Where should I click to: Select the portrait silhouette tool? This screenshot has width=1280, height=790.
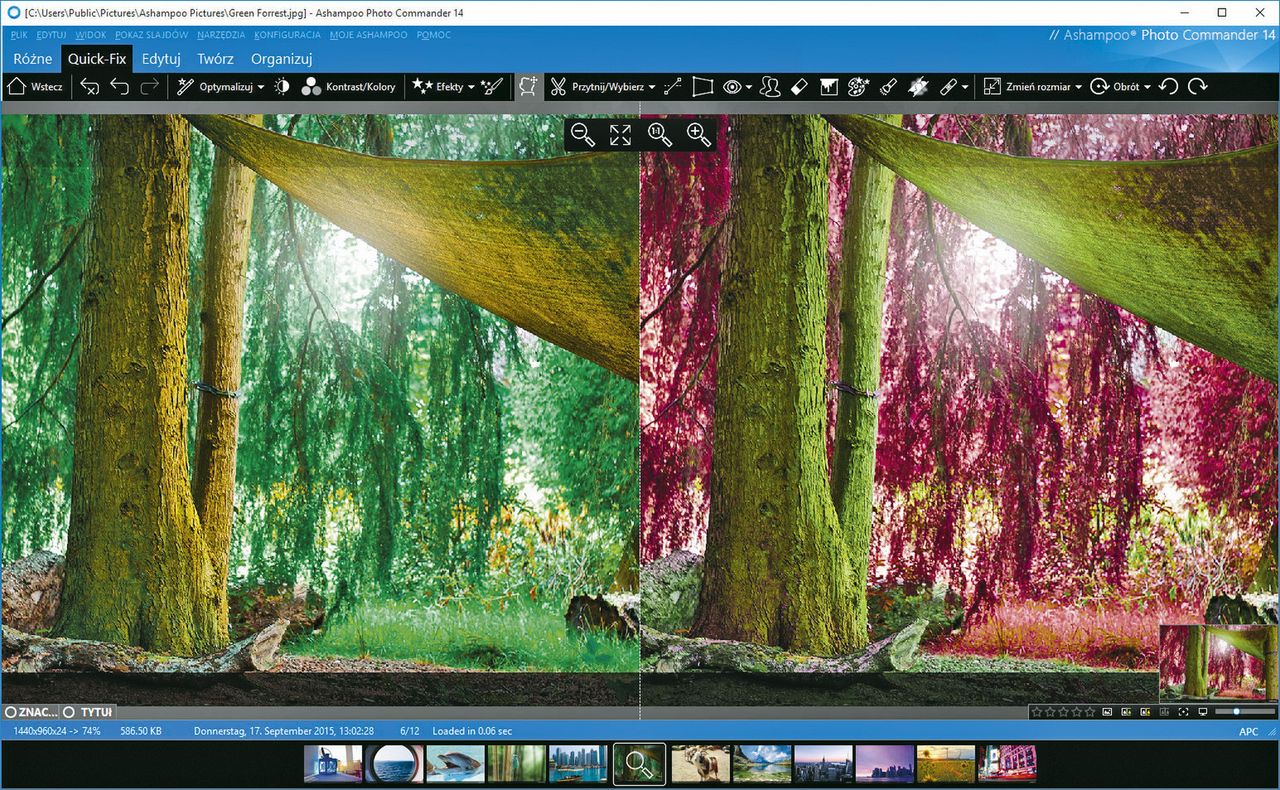point(769,87)
